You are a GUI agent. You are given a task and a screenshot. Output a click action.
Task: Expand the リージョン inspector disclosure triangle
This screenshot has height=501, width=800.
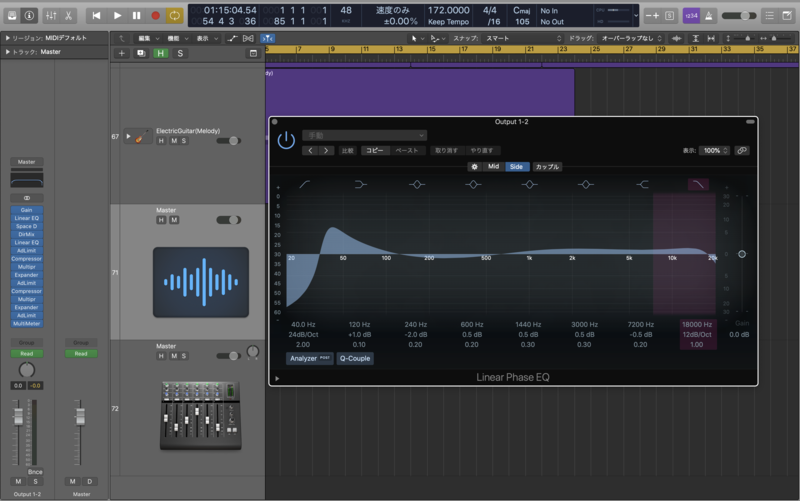click(8, 38)
